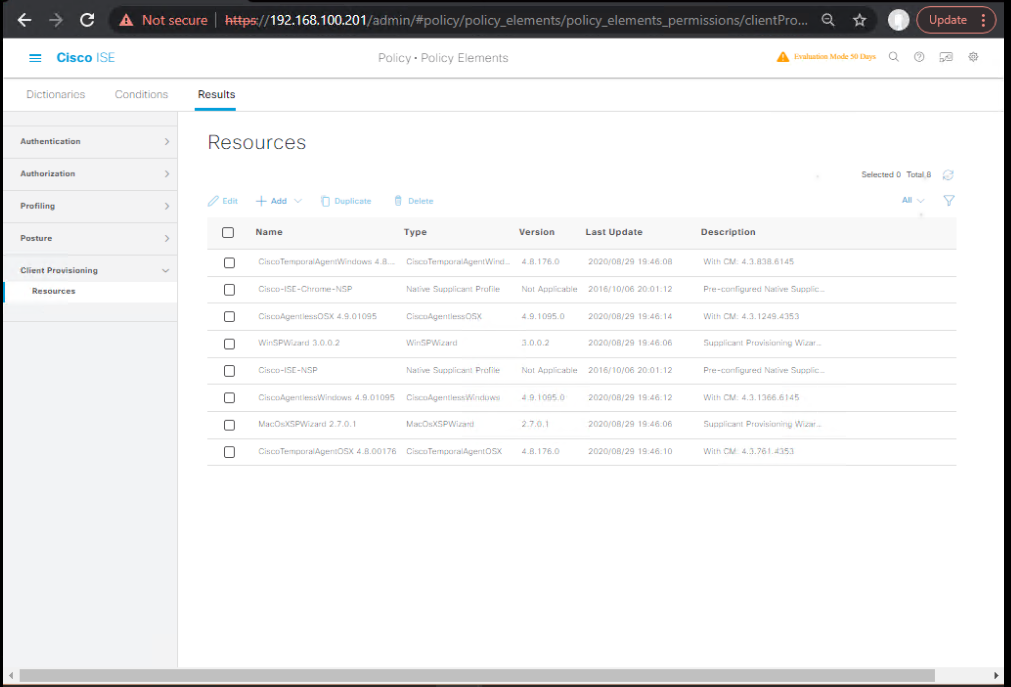Open the search magnifier in ISE header
The width and height of the screenshot is (1011, 687).
point(894,57)
